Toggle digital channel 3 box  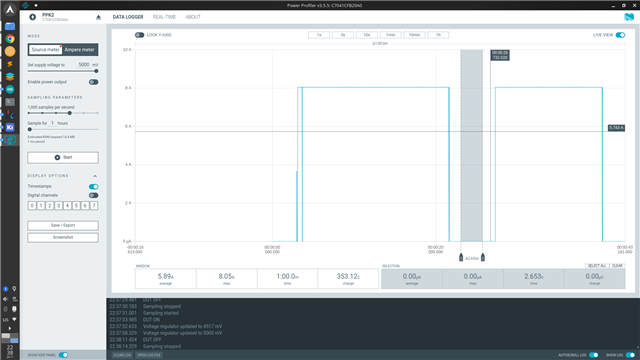(x=59, y=206)
